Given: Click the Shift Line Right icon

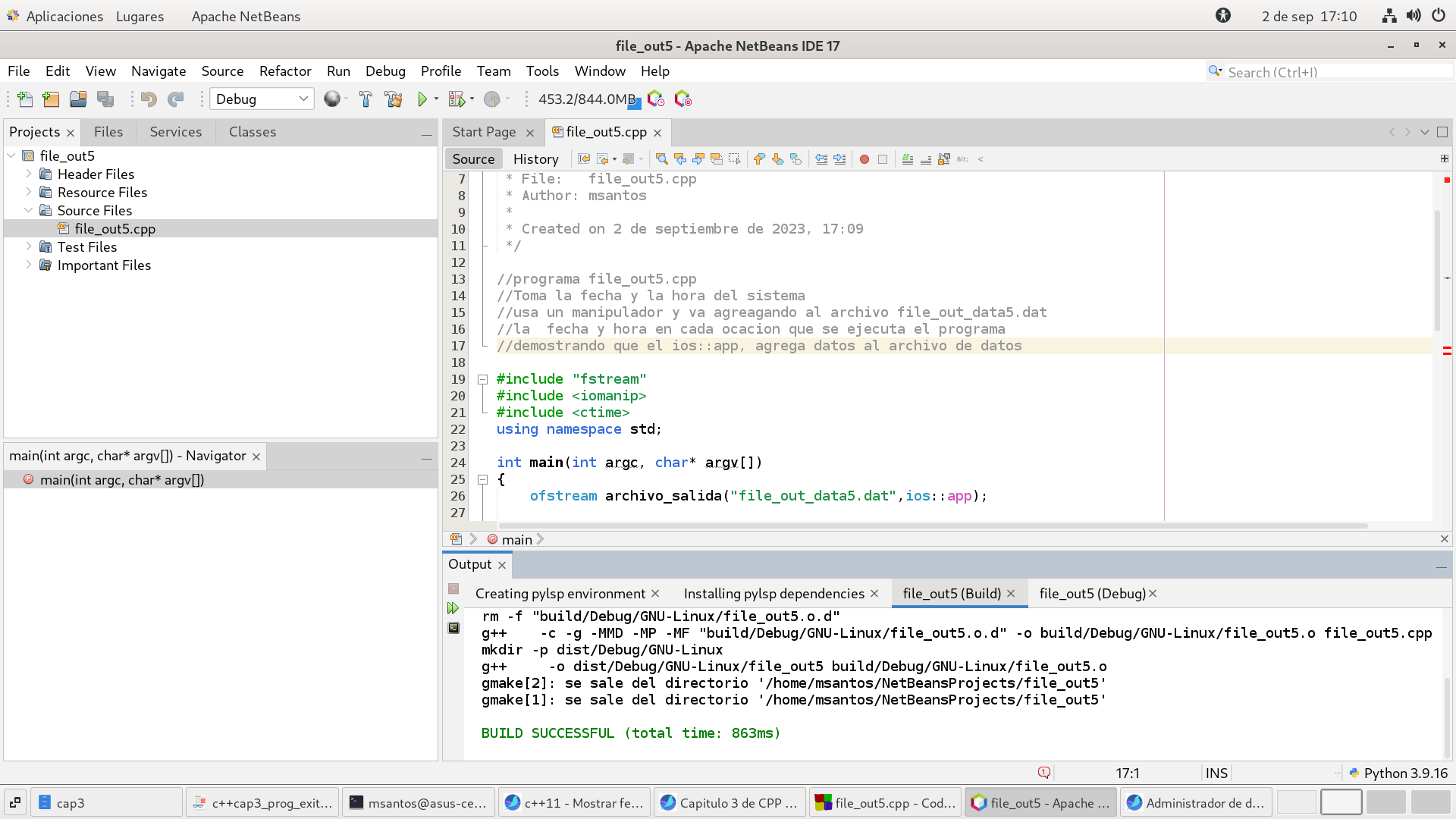Looking at the screenshot, I should click(839, 159).
